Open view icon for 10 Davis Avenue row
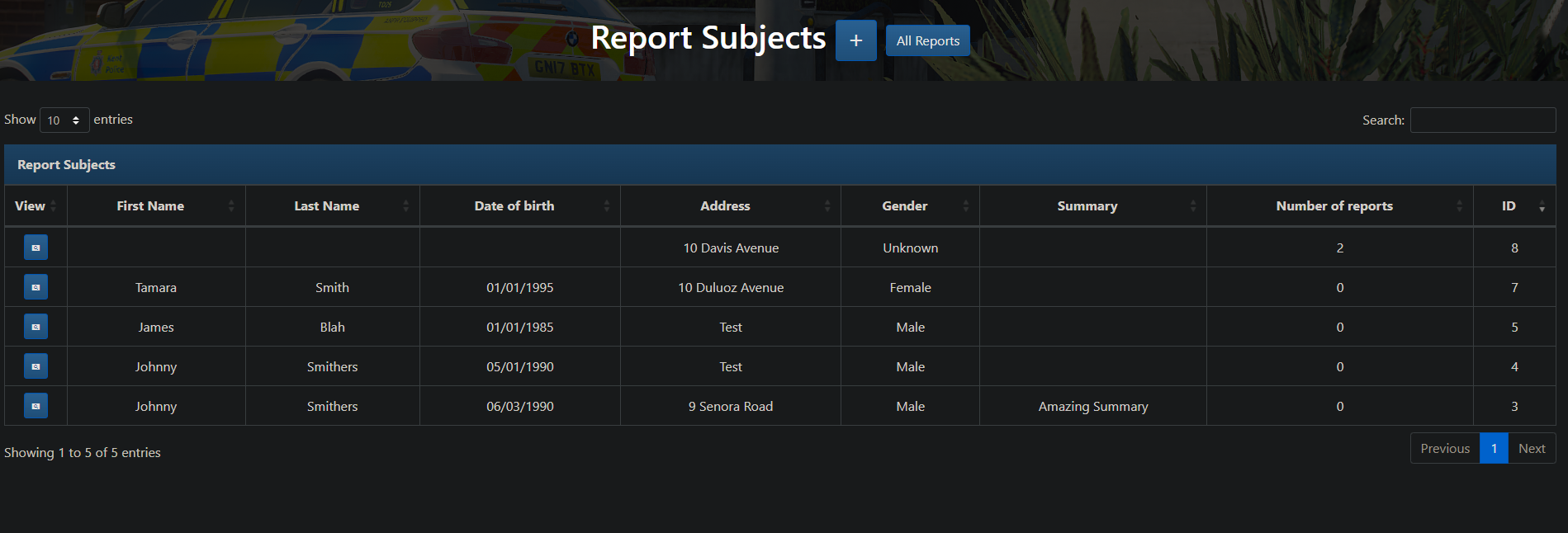This screenshot has height=533, width=1568. pyautogui.click(x=36, y=248)
